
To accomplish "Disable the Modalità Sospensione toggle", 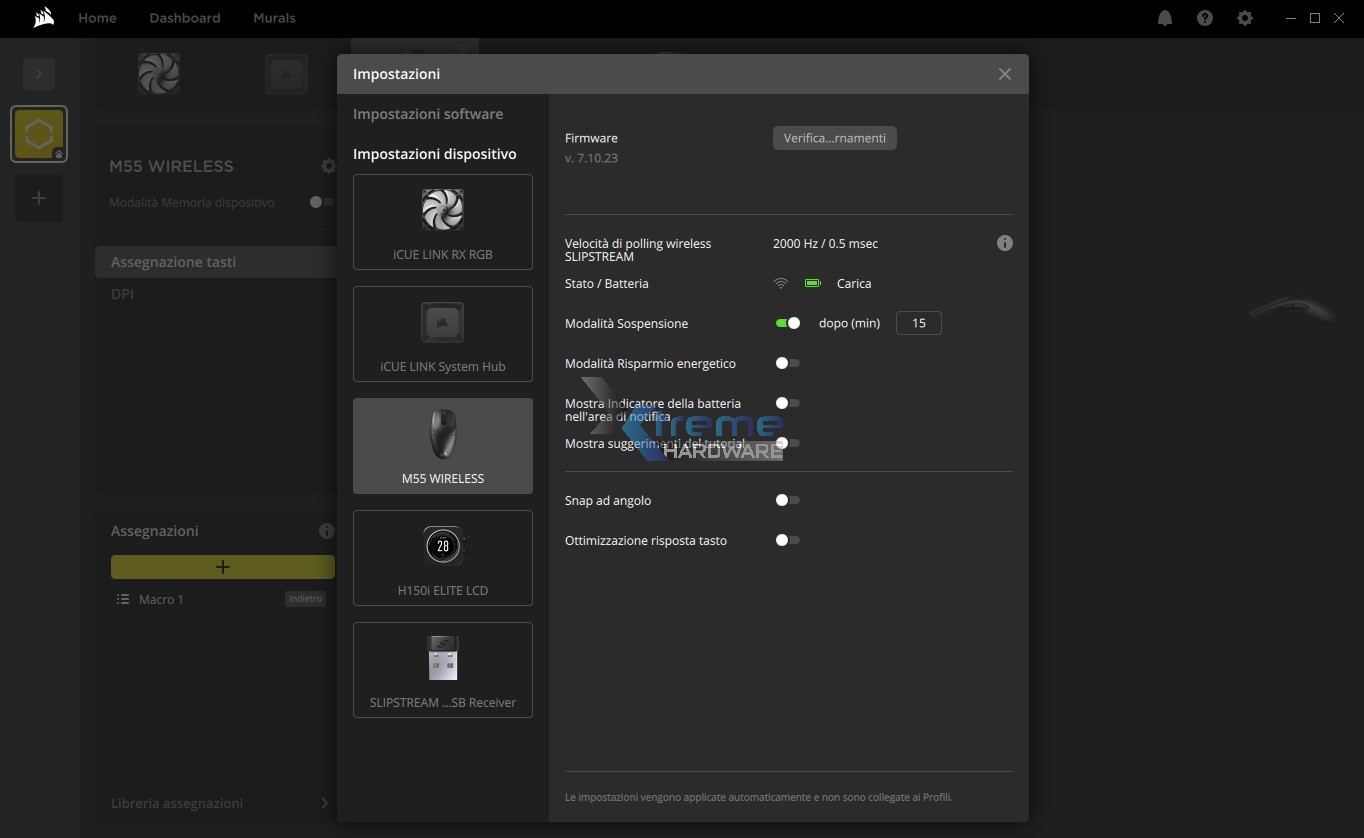I will (x=788, y=323).
